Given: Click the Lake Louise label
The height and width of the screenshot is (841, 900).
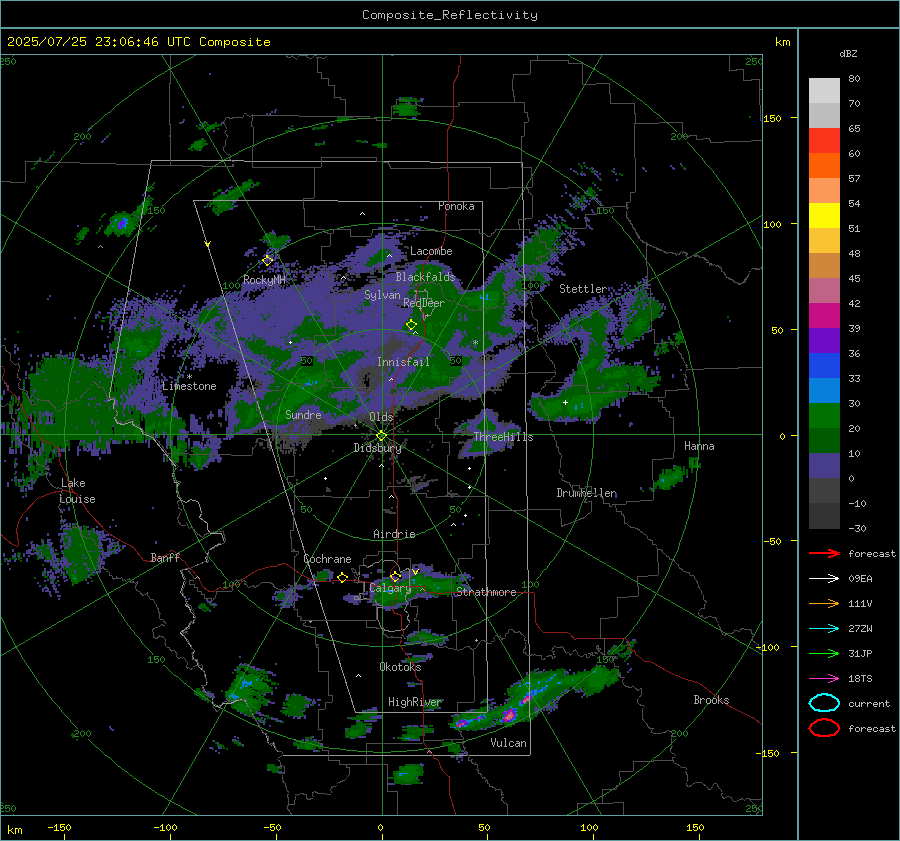Looking at the screenshot, I should pyautogui.click(x=77, y=491).
